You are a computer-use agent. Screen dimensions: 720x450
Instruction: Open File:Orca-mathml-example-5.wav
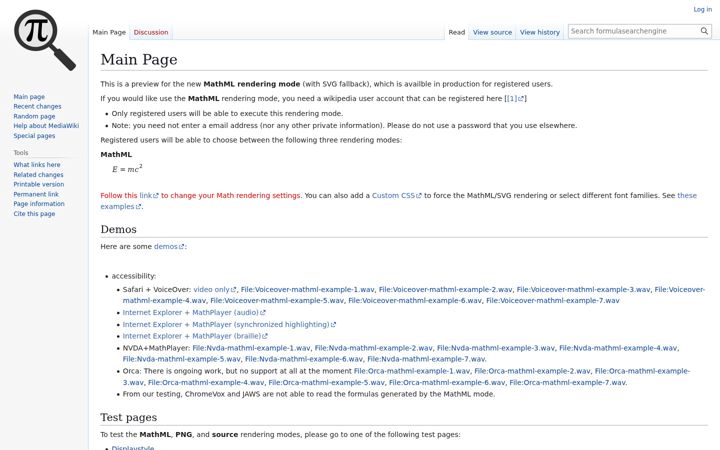pyautogui.click(x=326, y=382)
